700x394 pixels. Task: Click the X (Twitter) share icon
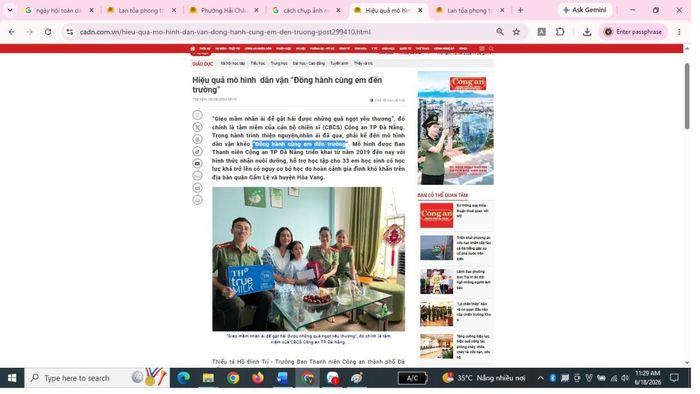tap(197, 127)
